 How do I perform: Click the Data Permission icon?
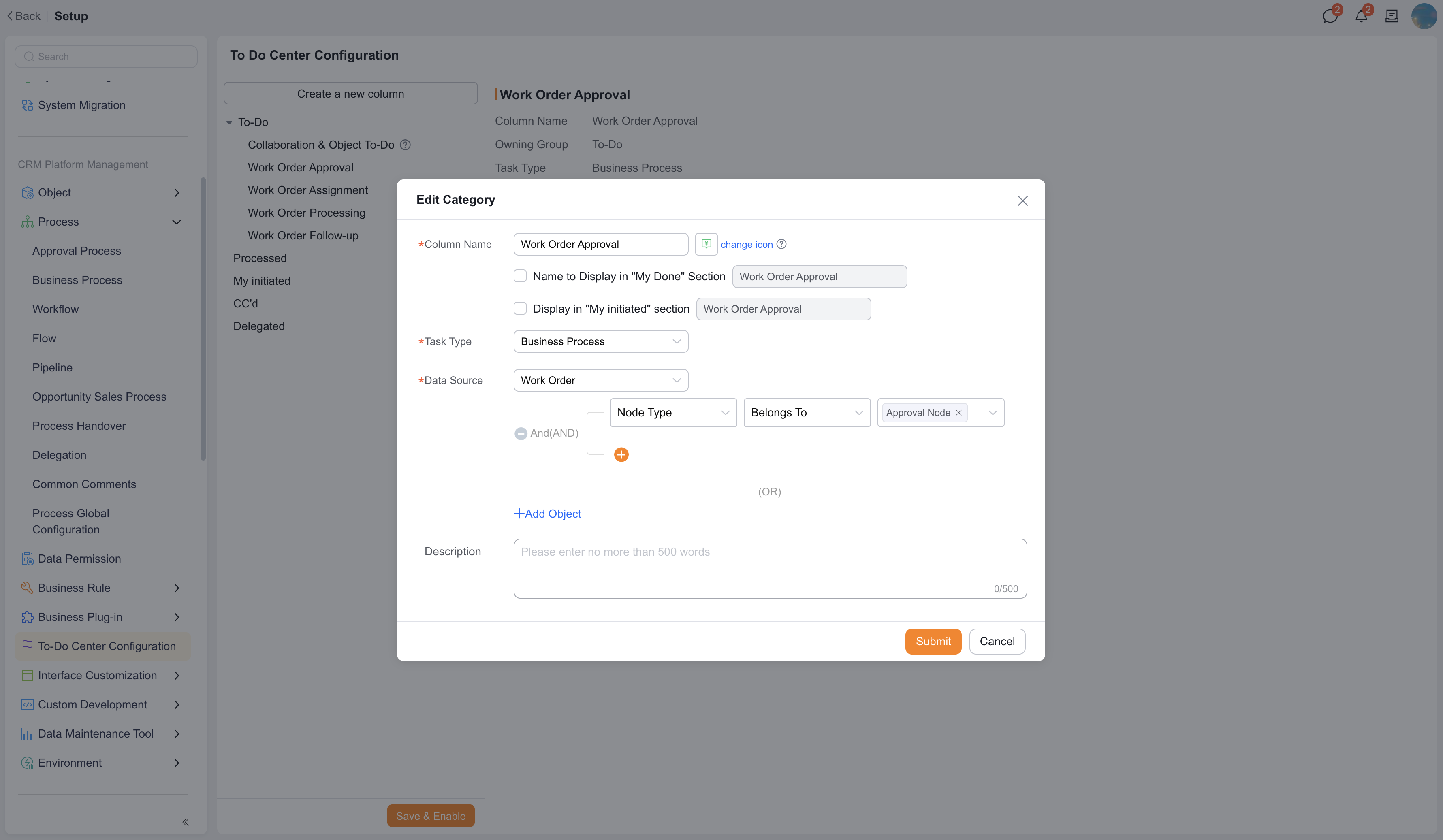point(27,559)
